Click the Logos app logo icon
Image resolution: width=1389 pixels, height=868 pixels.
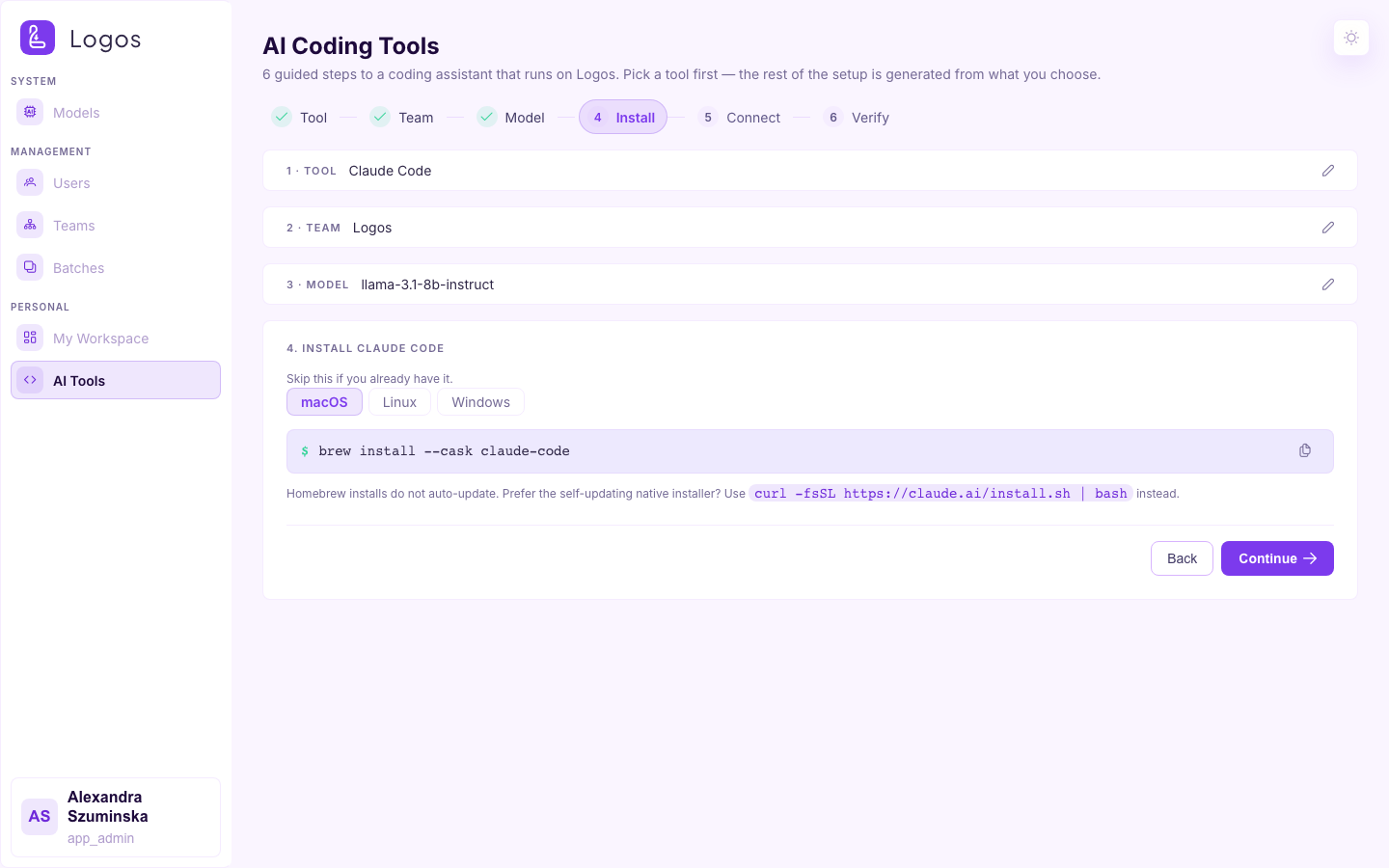click(38, 38)
